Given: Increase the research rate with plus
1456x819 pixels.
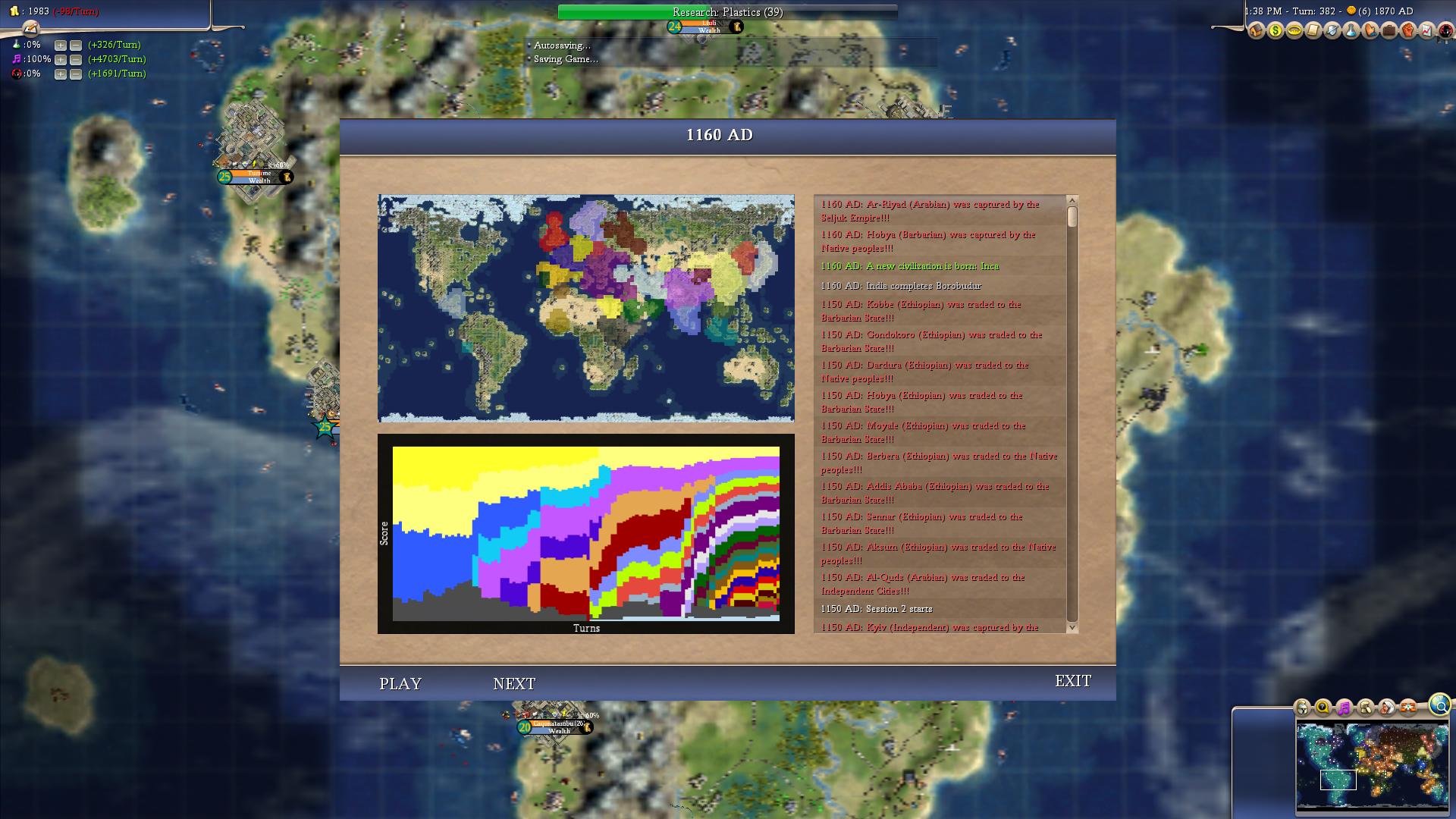Looking at the screenshot, I should tap(61, 45).
